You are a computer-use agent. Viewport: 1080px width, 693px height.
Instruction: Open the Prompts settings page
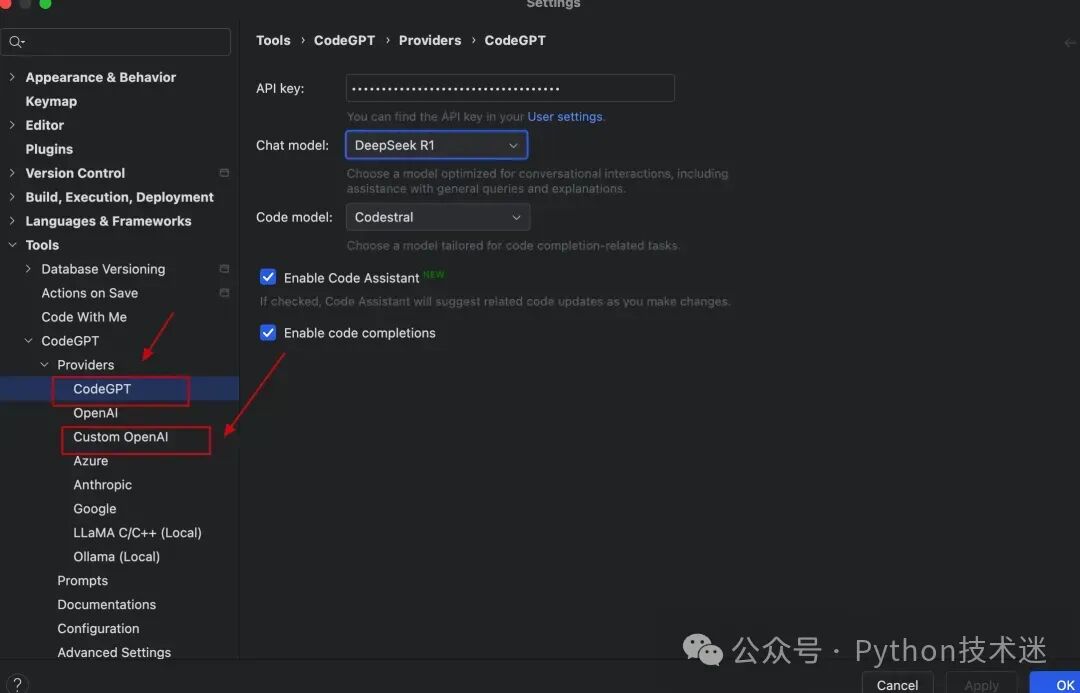point(83,581)
